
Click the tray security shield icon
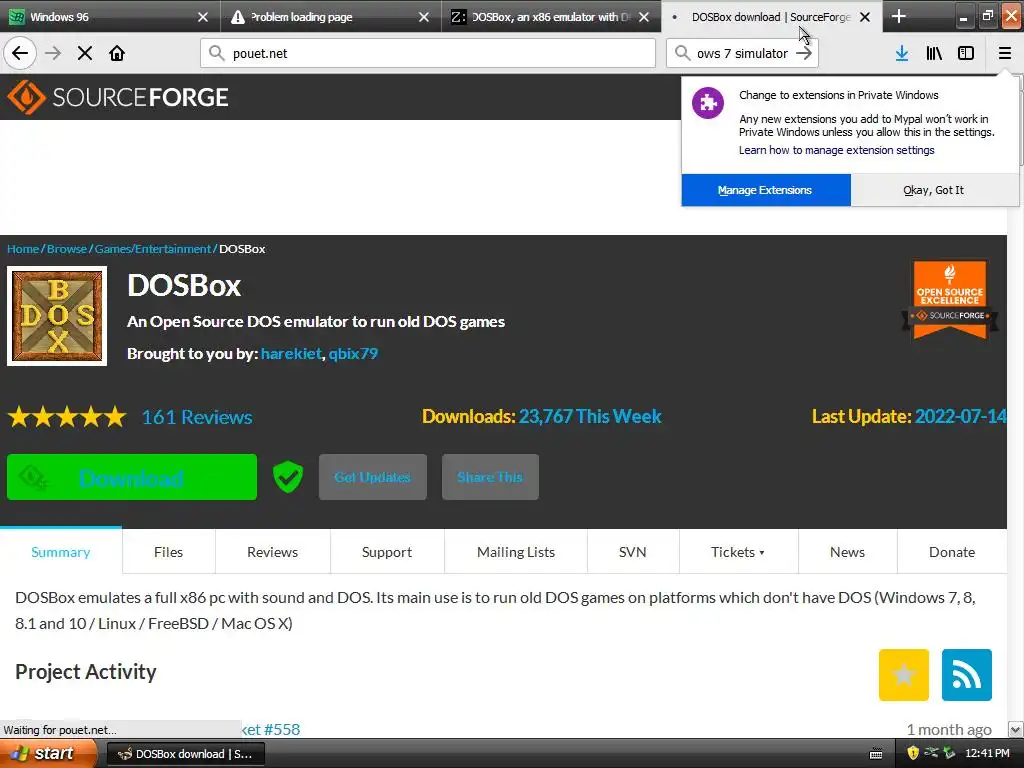click(913, 753)
